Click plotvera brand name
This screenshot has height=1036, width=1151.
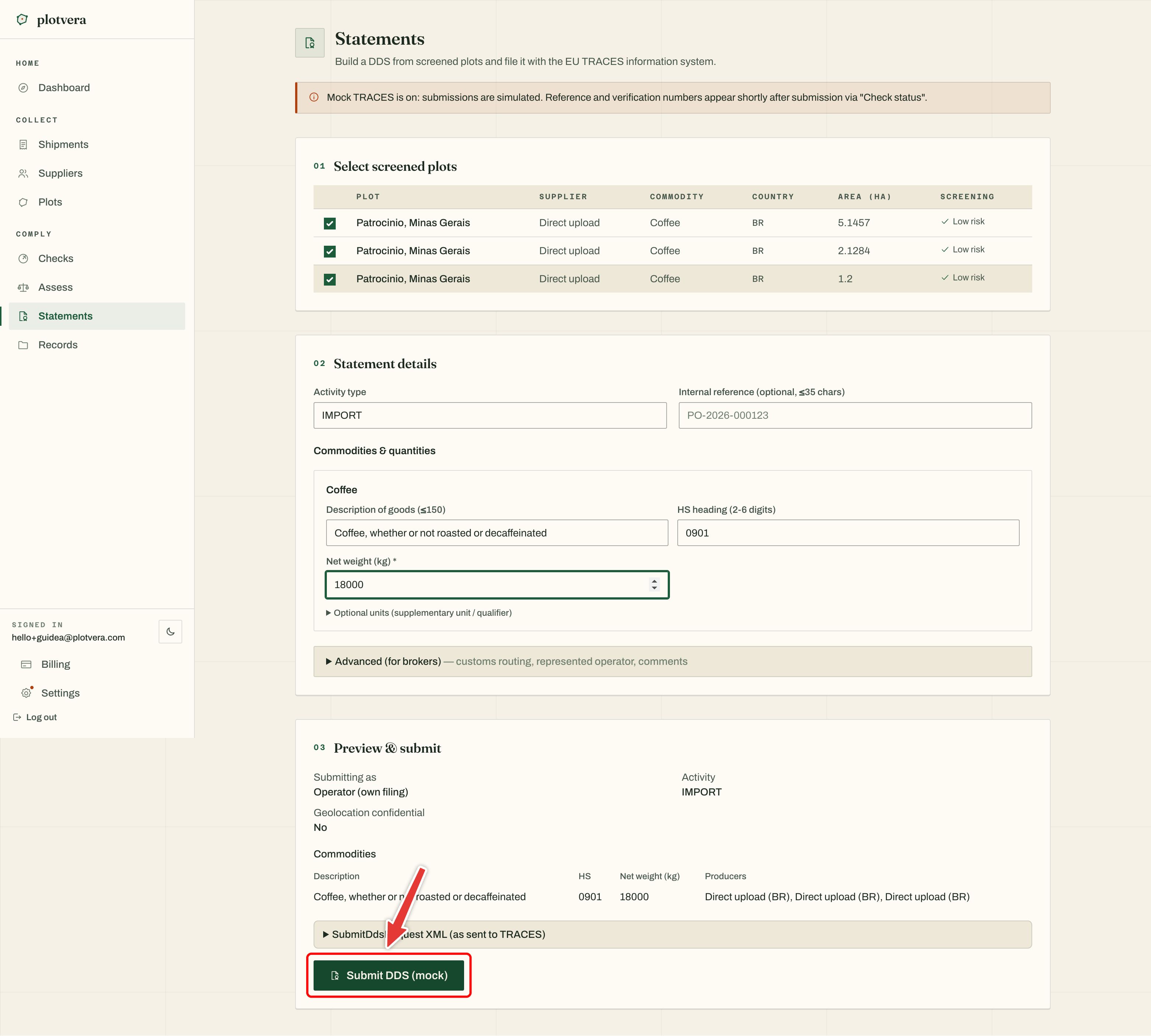tap(62, 19)
